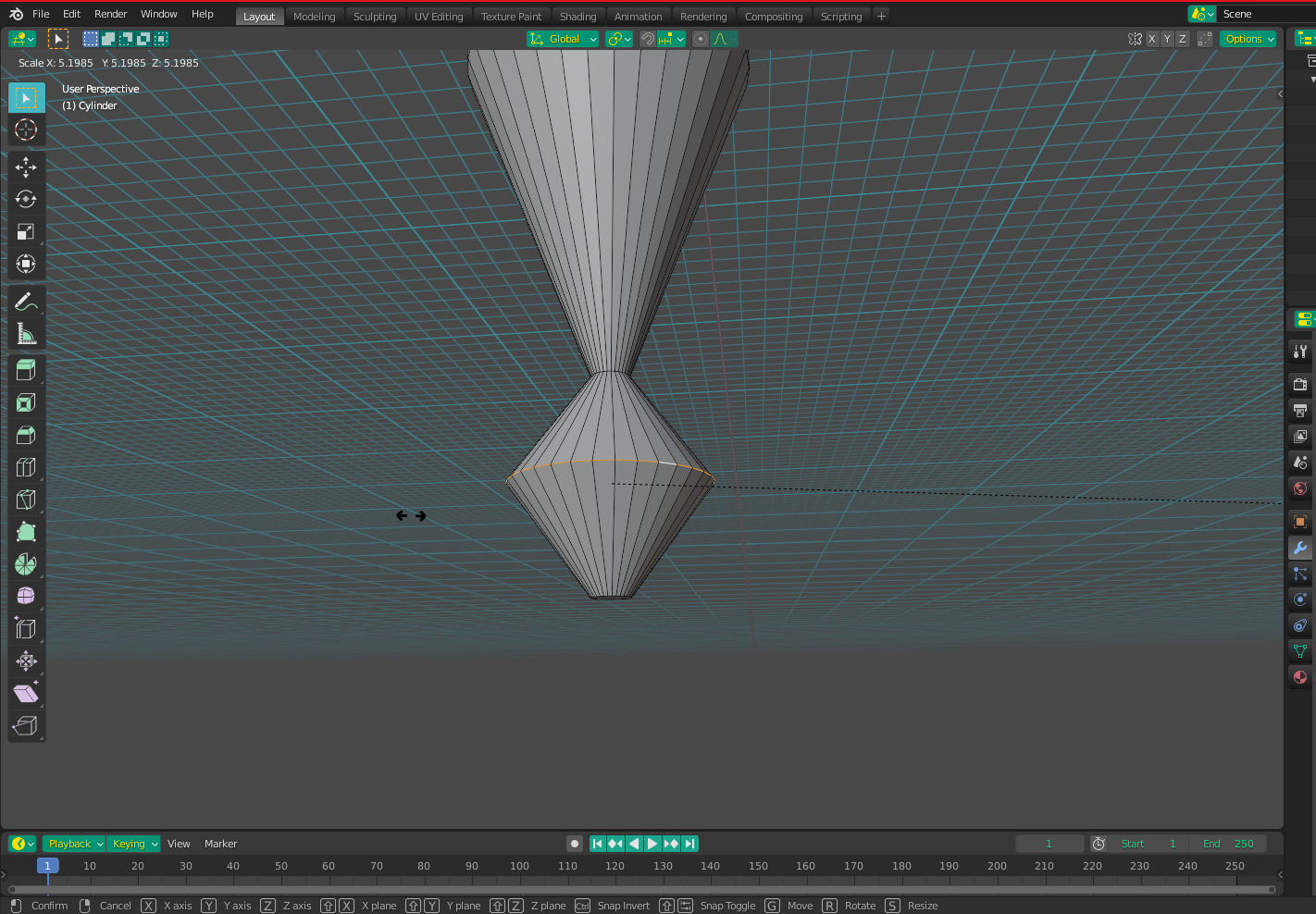Open the Object Data mesh properties tab
Image resolution: width=1316 pixels, height=914 pixels.
(1300, 651)
